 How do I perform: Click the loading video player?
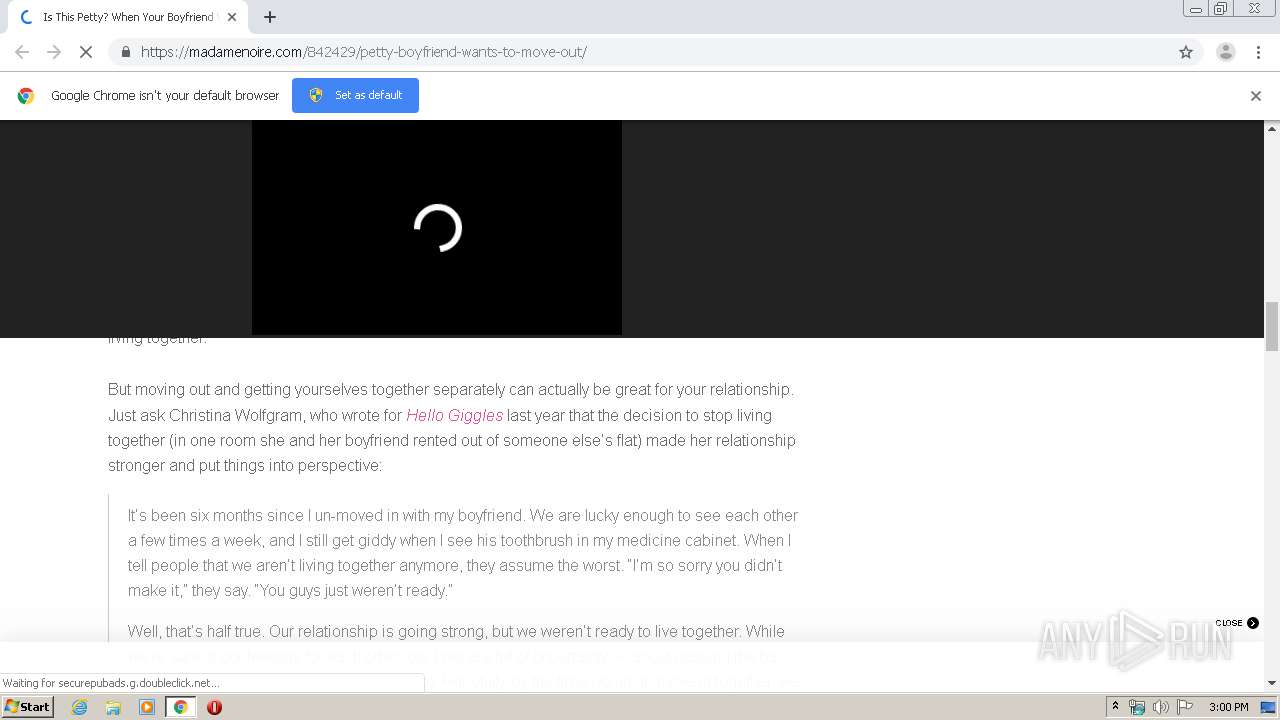pos(437,228)
